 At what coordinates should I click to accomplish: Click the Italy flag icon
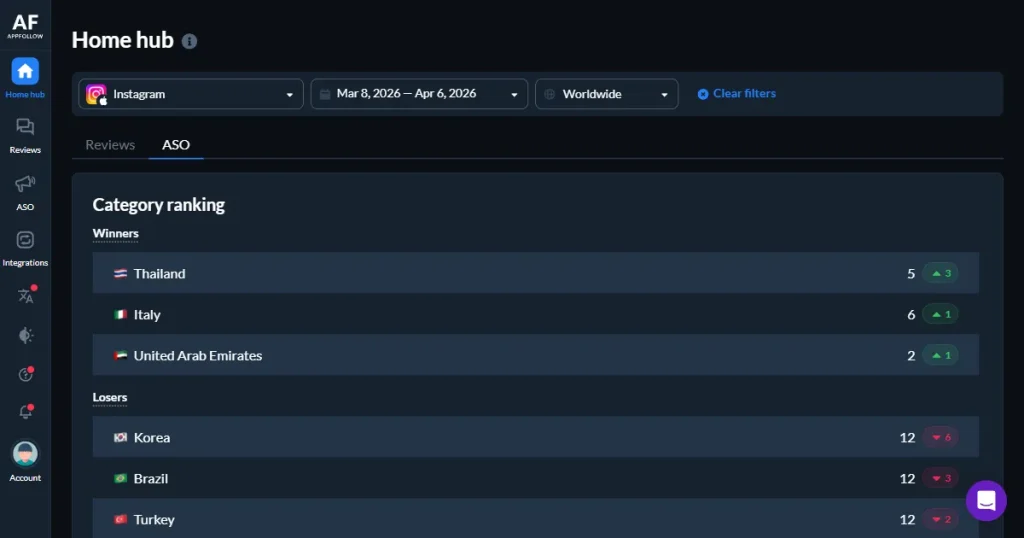click(x=120, y=315)
